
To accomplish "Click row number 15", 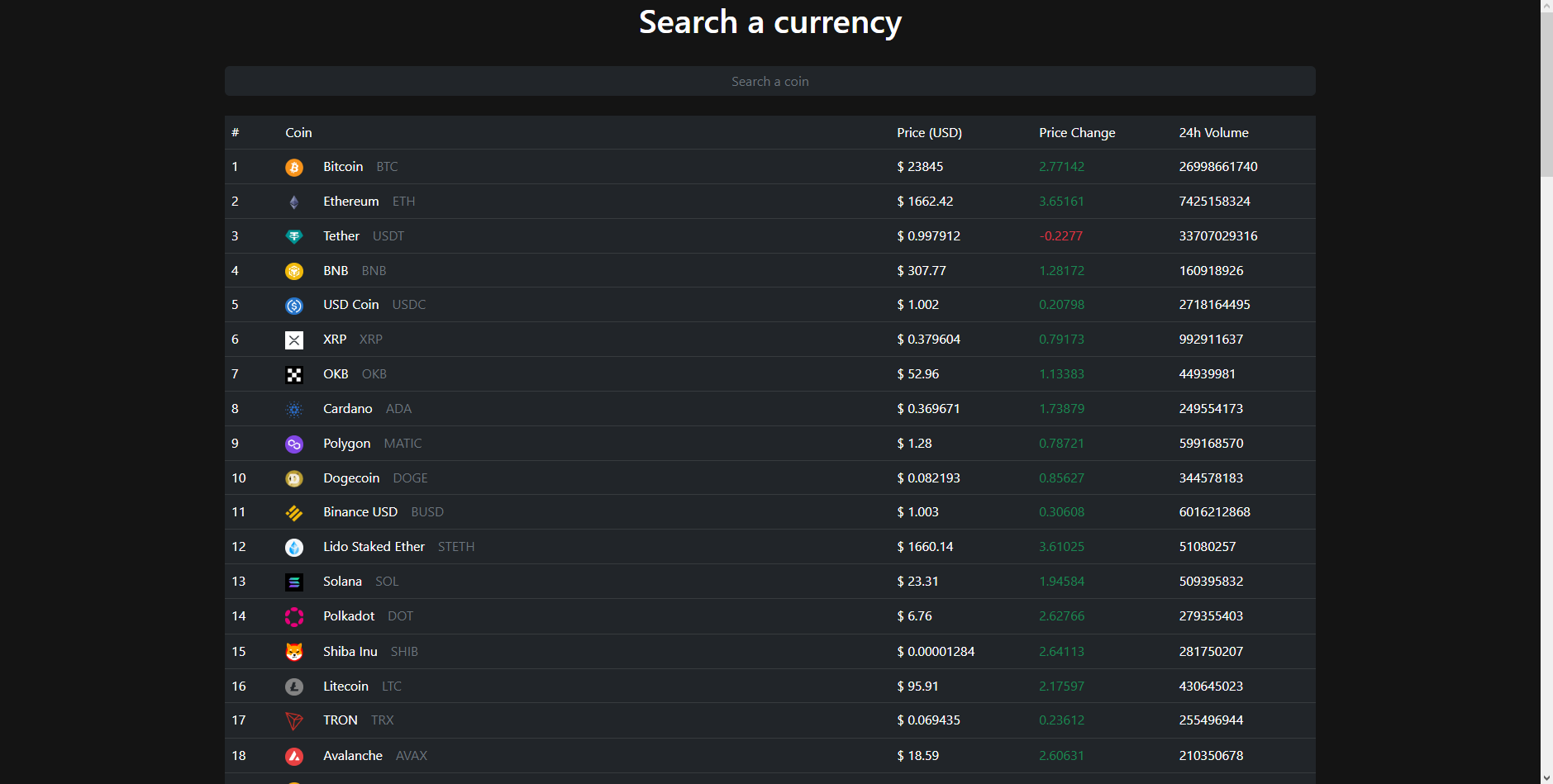I will [x=239, y=652].
